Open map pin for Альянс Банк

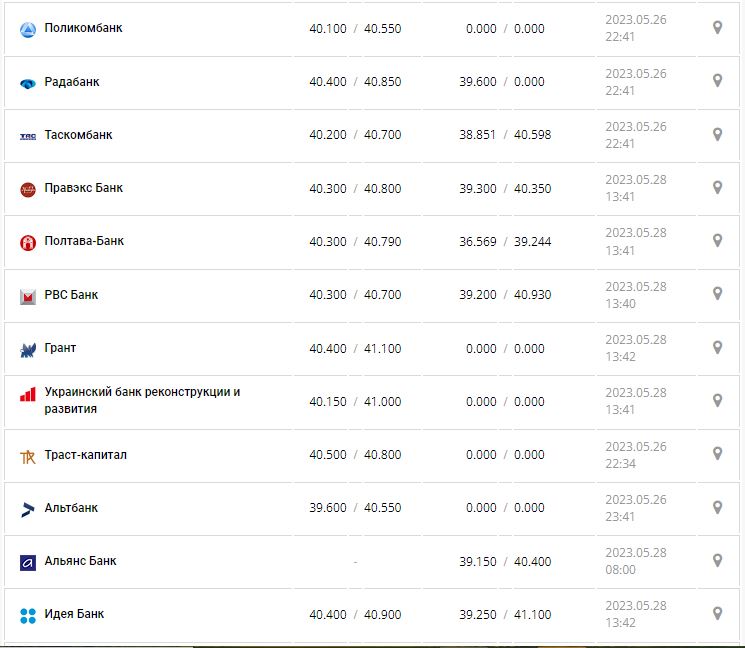[x=717, y=560]
